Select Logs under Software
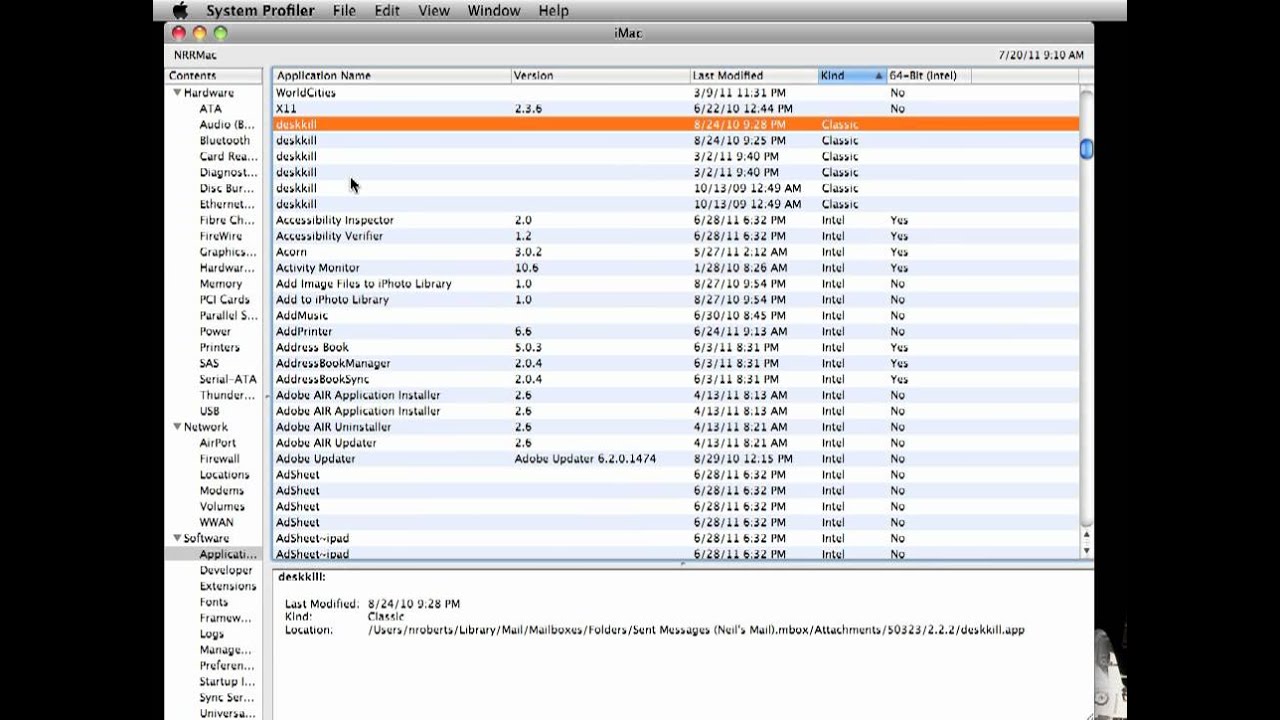This screenshot has height=720, width=1280. click(x=211, y=634)
